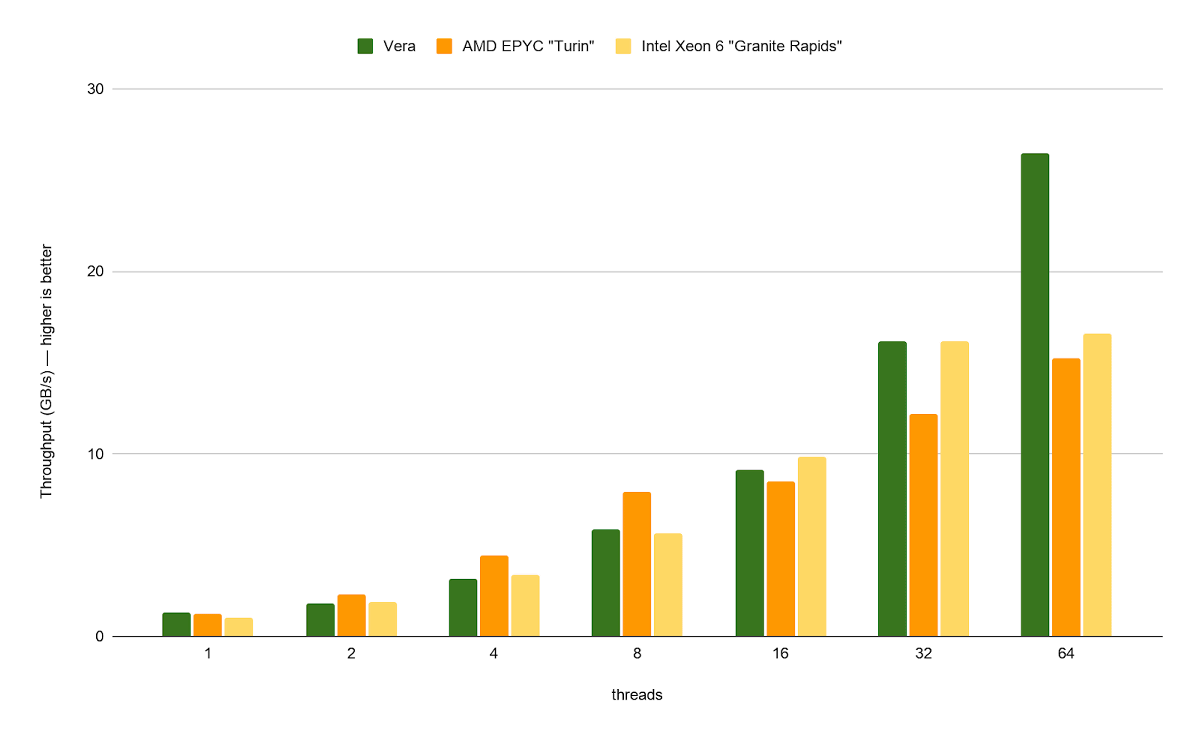Pick the yellow Intel bar at 16 threads
The height and width of the screenshot is (741, 1200).
tap(812, 546)
